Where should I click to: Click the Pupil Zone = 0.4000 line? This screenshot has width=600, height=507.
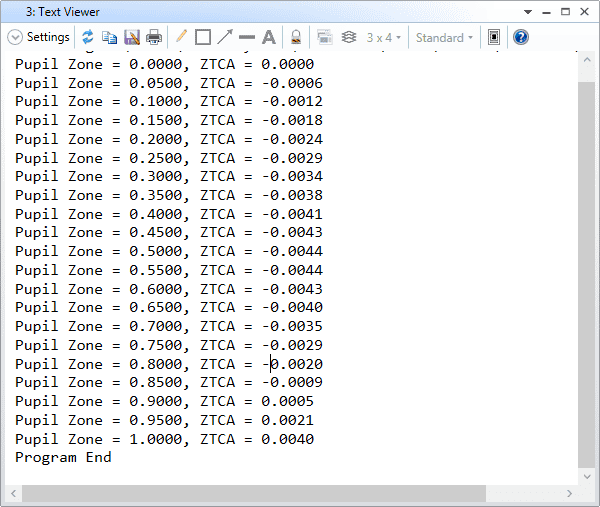(169, 214)
